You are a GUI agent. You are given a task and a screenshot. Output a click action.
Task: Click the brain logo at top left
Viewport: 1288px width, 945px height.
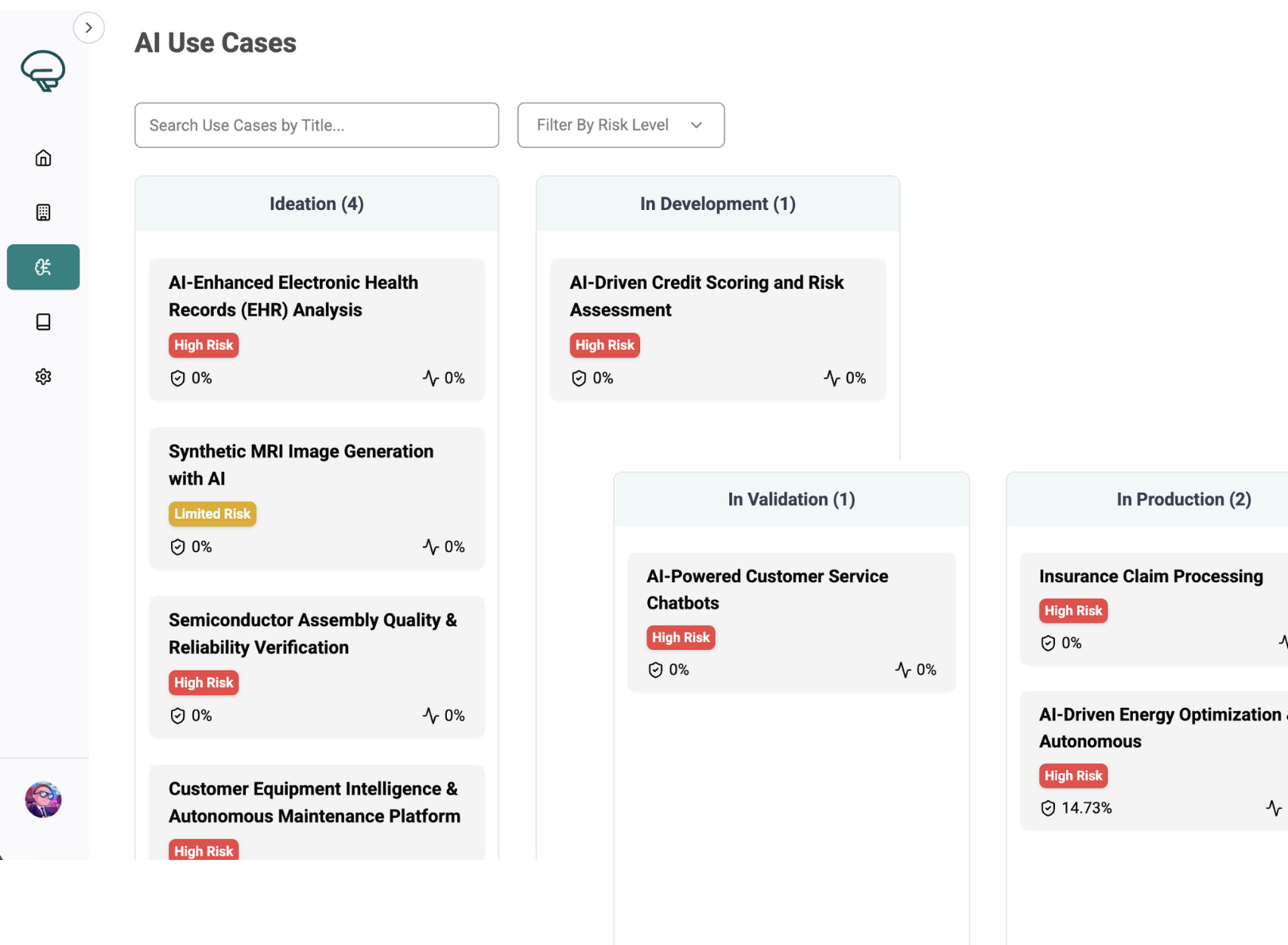(x=43, y=71)
